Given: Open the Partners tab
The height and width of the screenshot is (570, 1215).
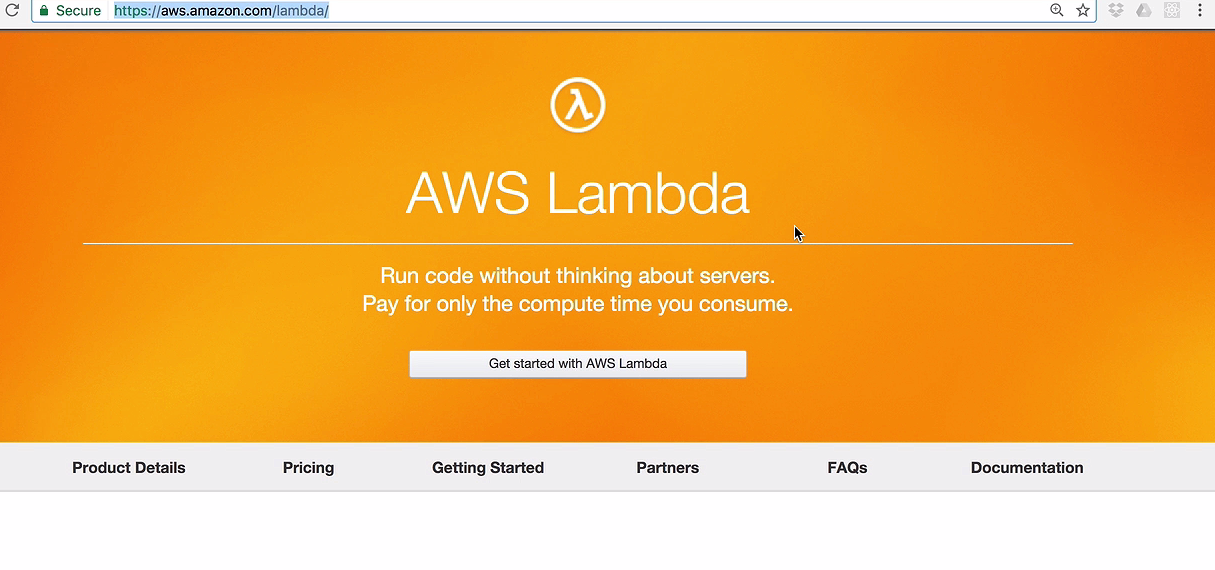Looking at the screenshot, I should pyautogui.click(x=668, y=467).
